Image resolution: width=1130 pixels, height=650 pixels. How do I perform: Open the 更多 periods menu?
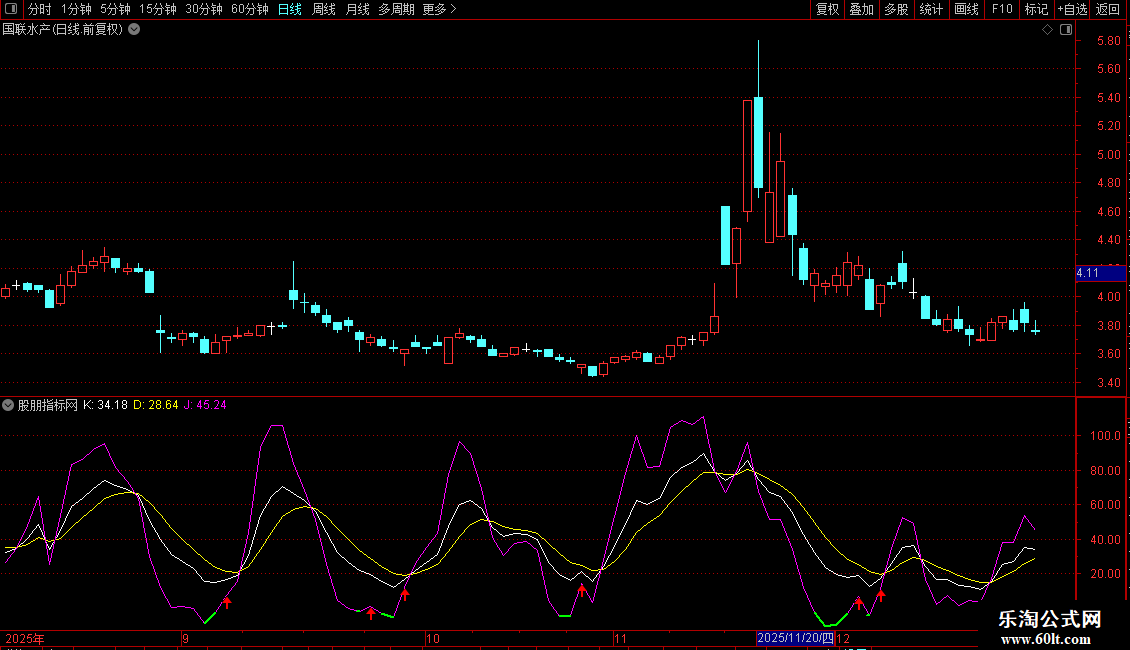pos(439,9)
